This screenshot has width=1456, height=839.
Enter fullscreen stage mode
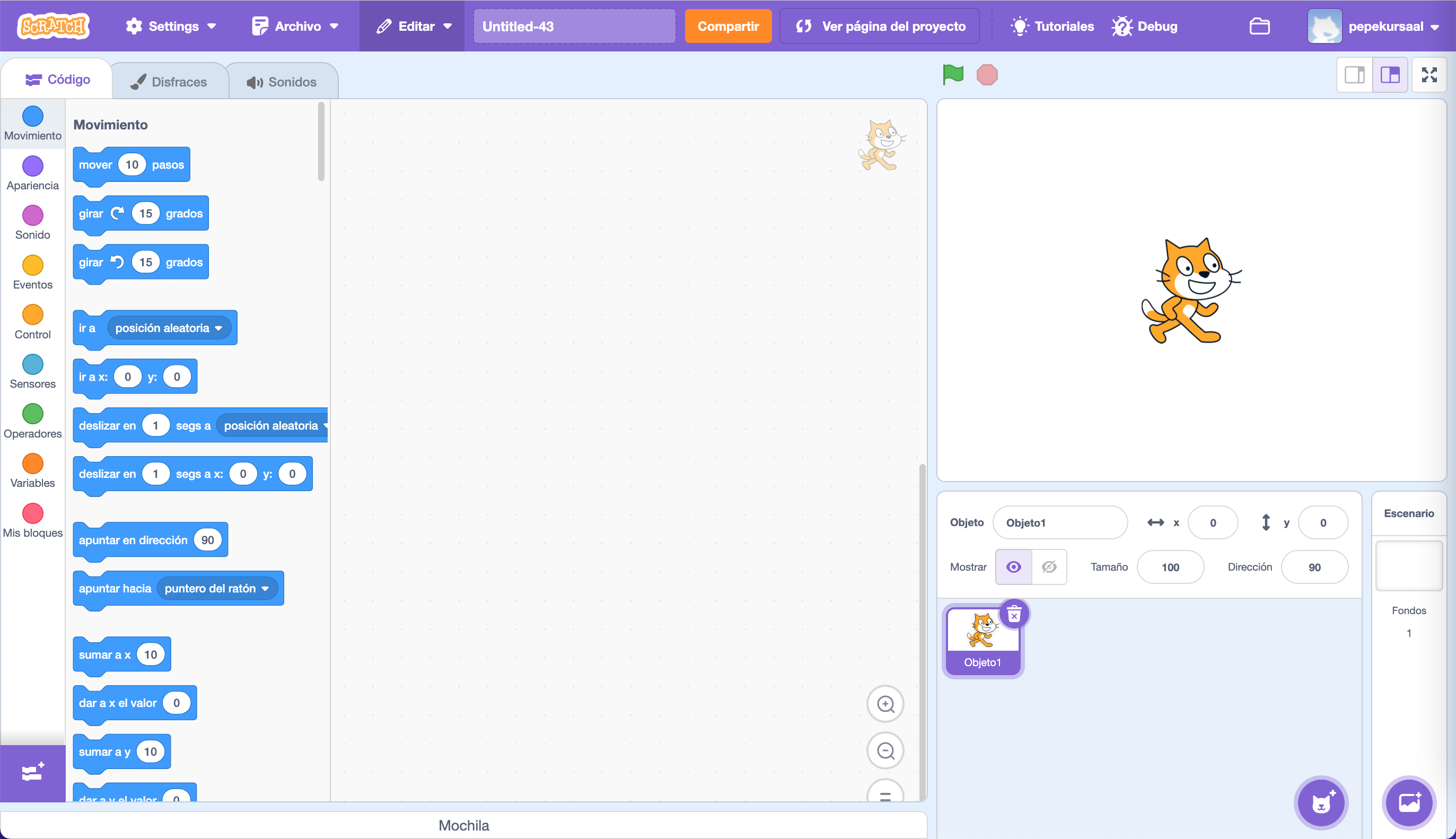pyautogui.click(x=1430, y=74)
